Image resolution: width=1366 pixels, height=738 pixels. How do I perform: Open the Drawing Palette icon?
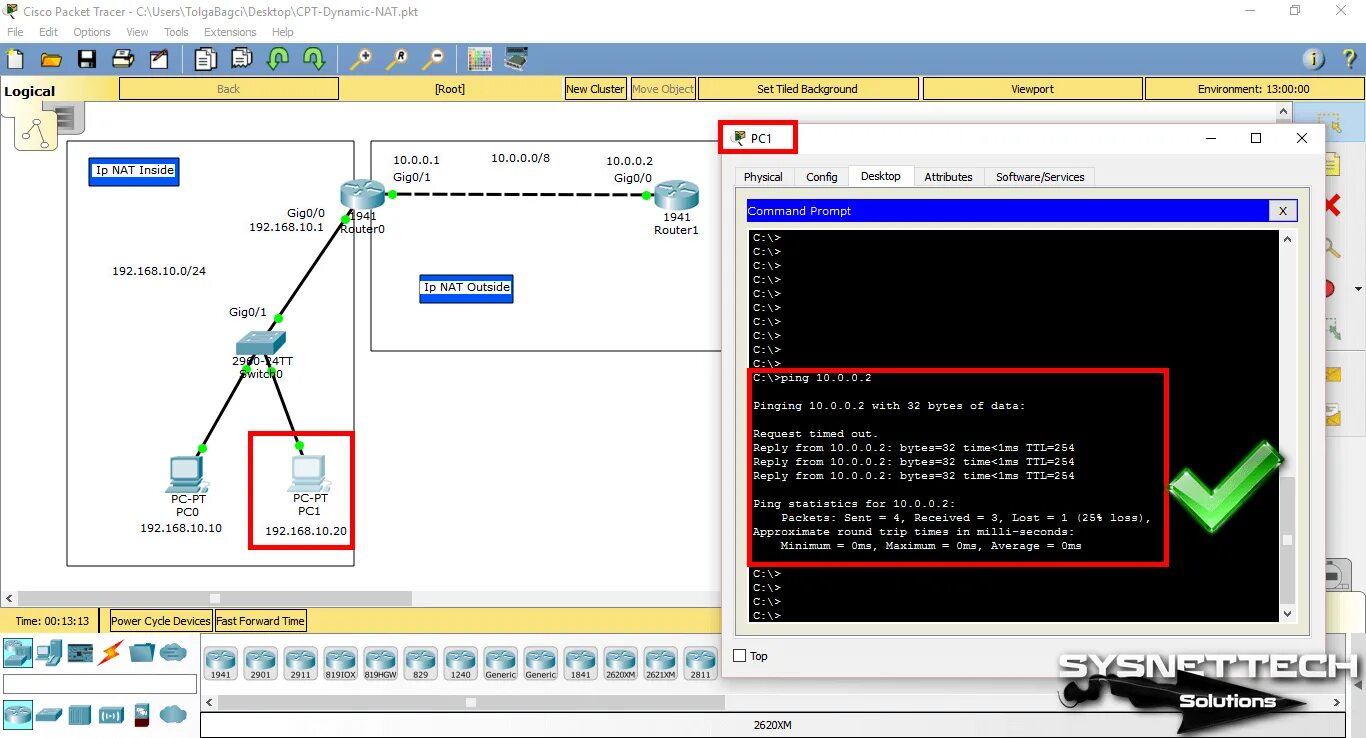point(480,59)
